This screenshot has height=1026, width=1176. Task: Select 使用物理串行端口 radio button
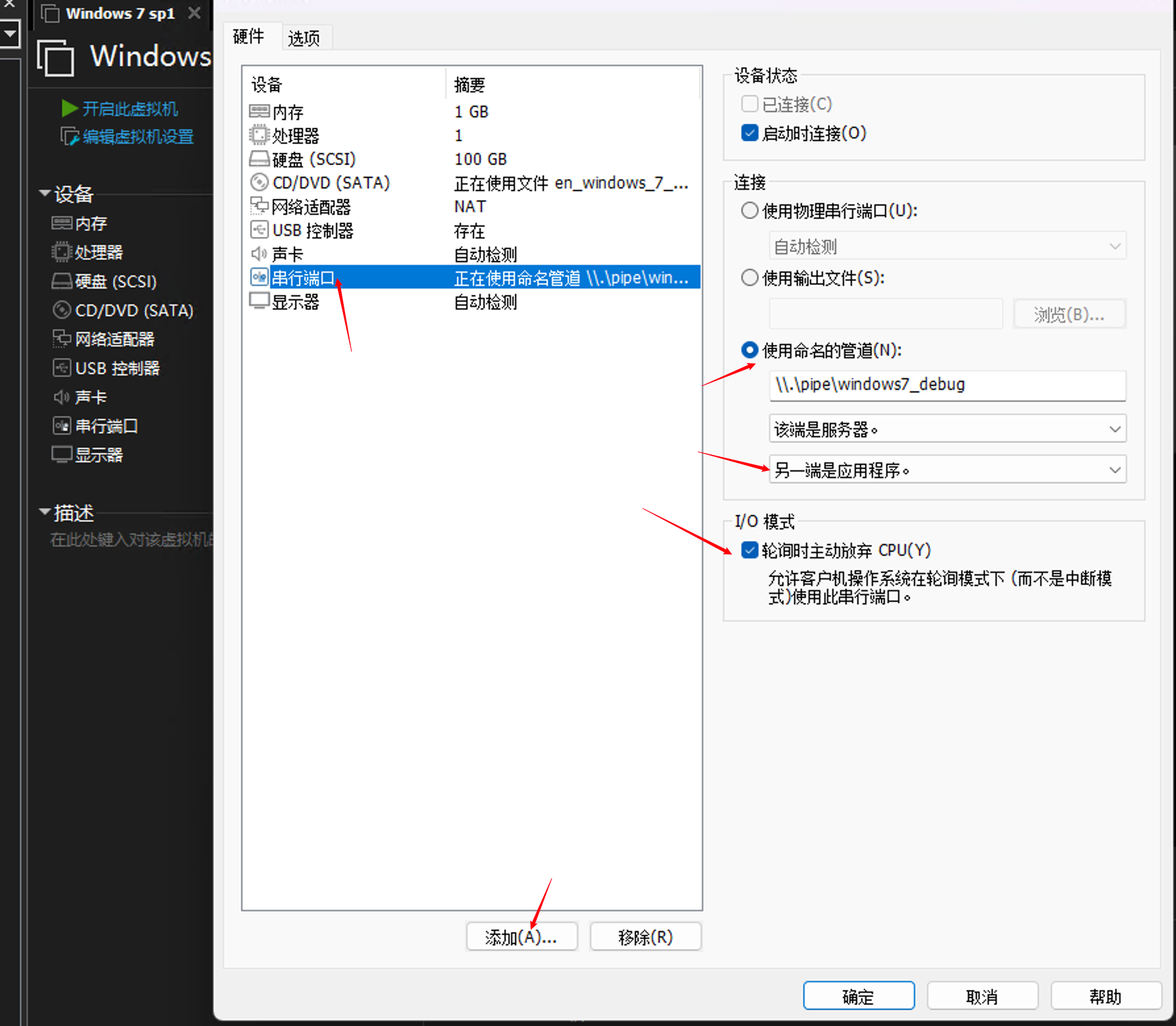[x=749, y=211]
